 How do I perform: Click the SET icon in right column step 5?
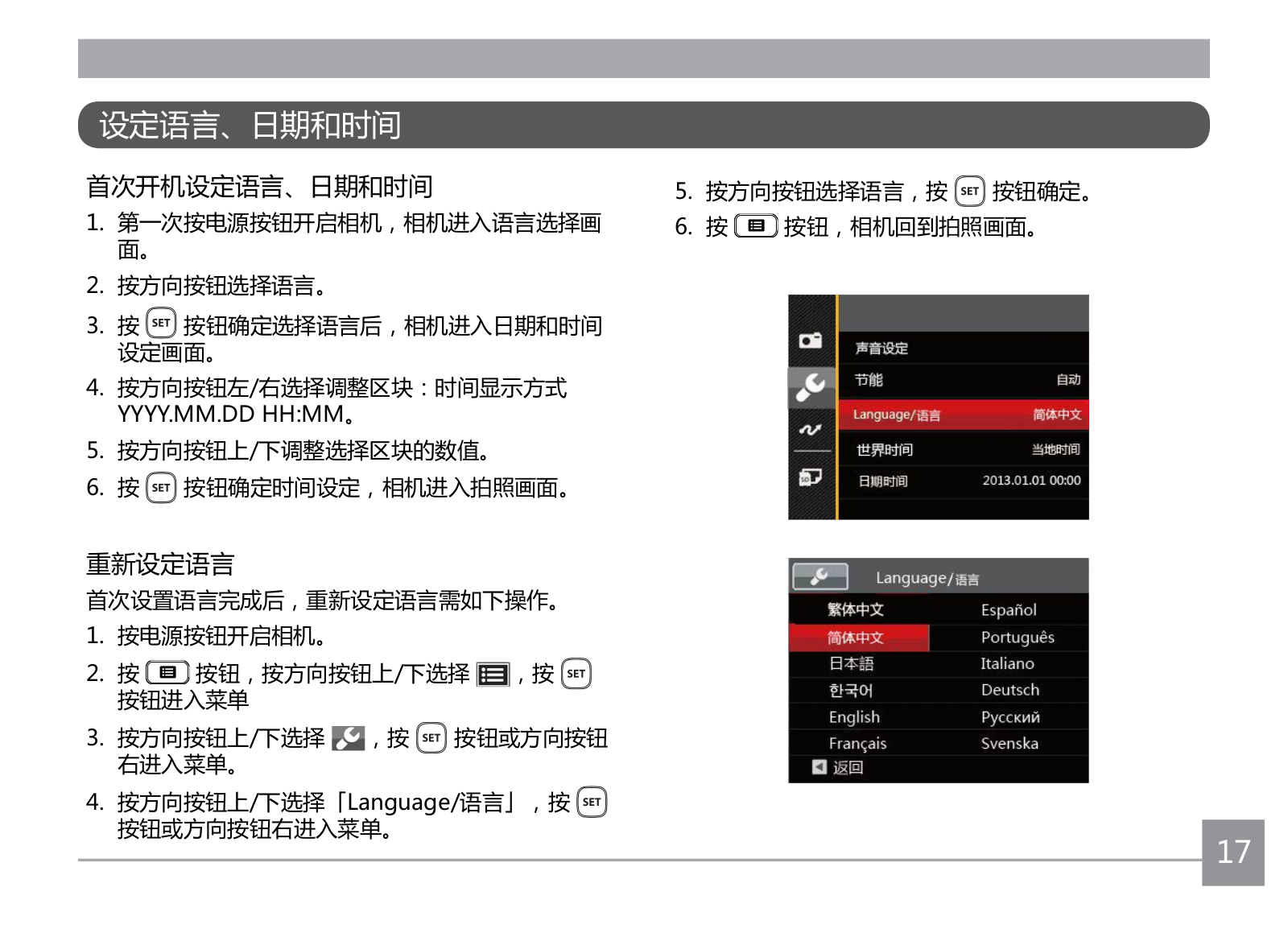tap(970, 192)
